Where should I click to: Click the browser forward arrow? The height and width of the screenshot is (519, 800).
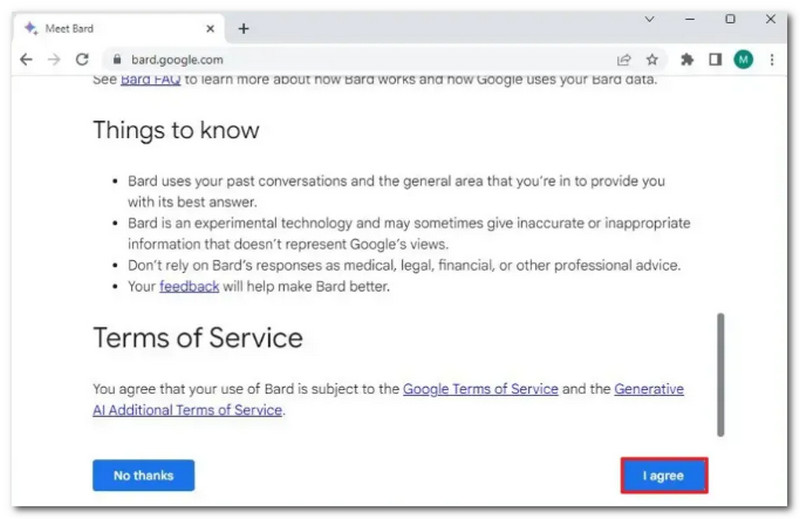pyautogui.click(x=54, y=60)
